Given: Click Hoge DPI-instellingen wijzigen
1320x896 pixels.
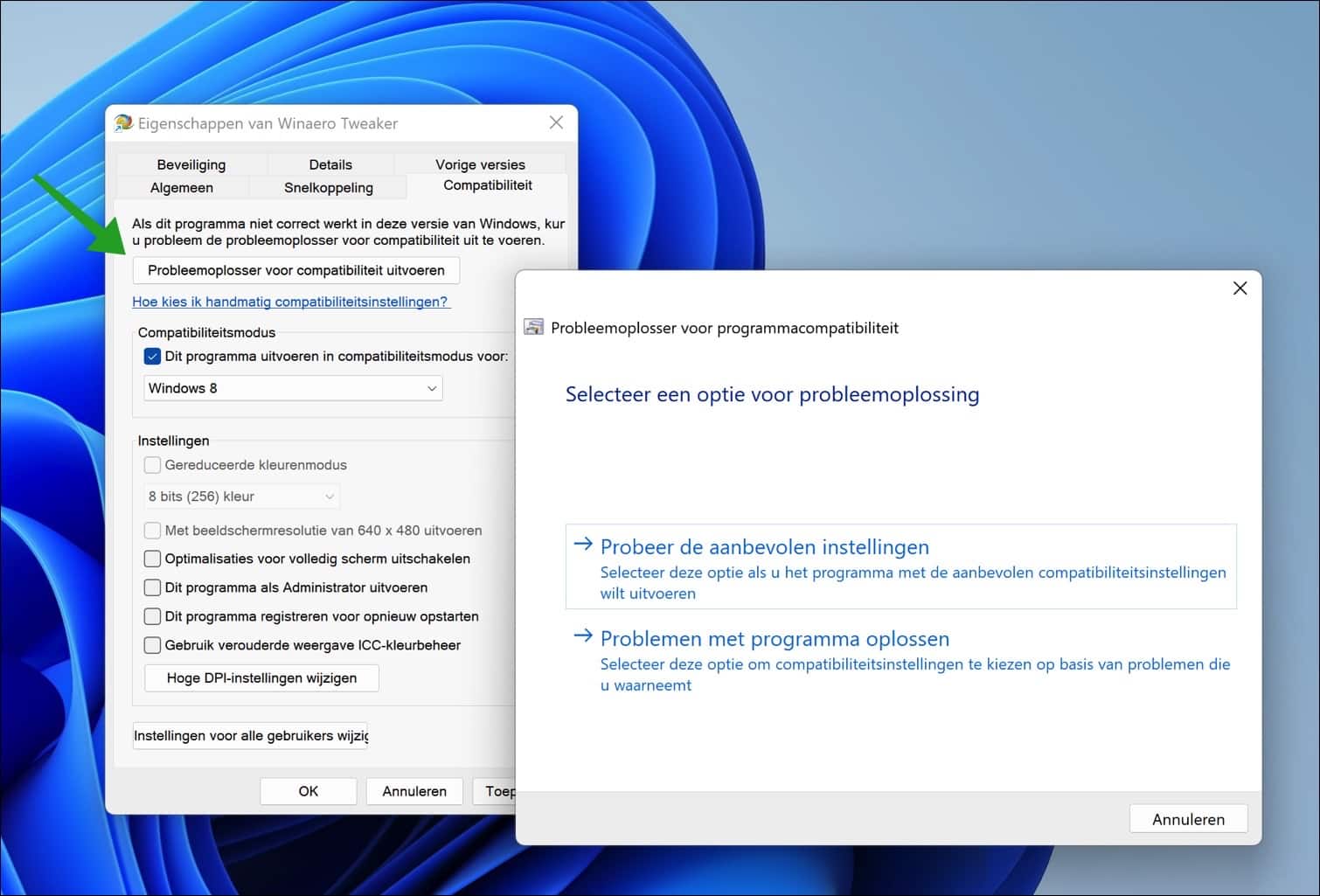Looking at the screenshot, I should [x=261, y=677].
